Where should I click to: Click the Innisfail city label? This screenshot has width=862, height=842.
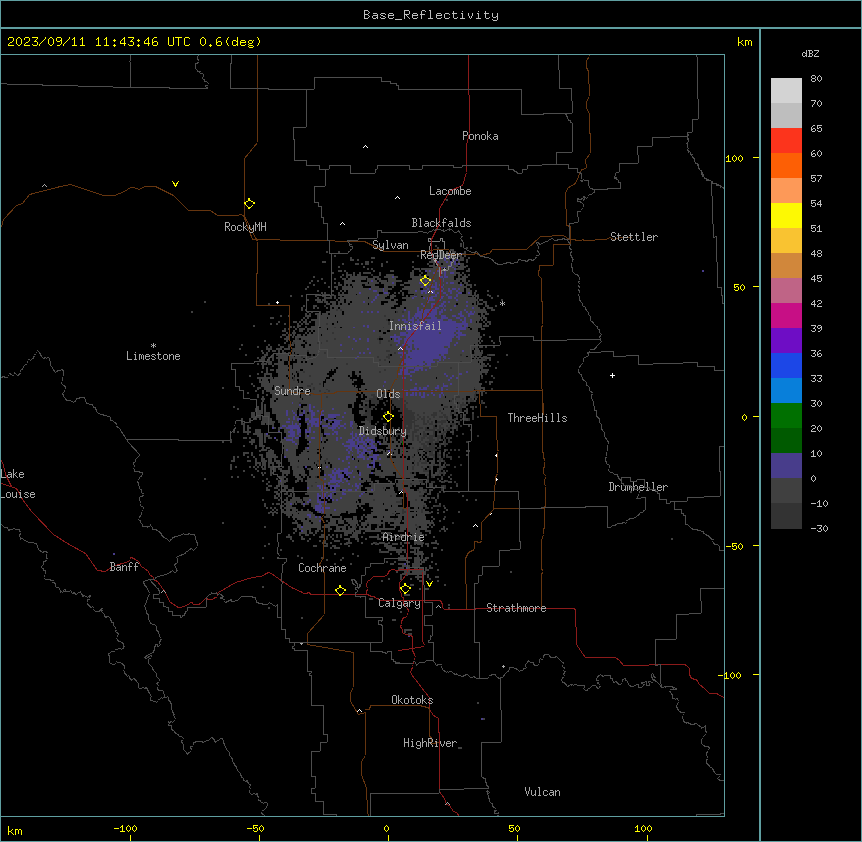coord(415,326)
